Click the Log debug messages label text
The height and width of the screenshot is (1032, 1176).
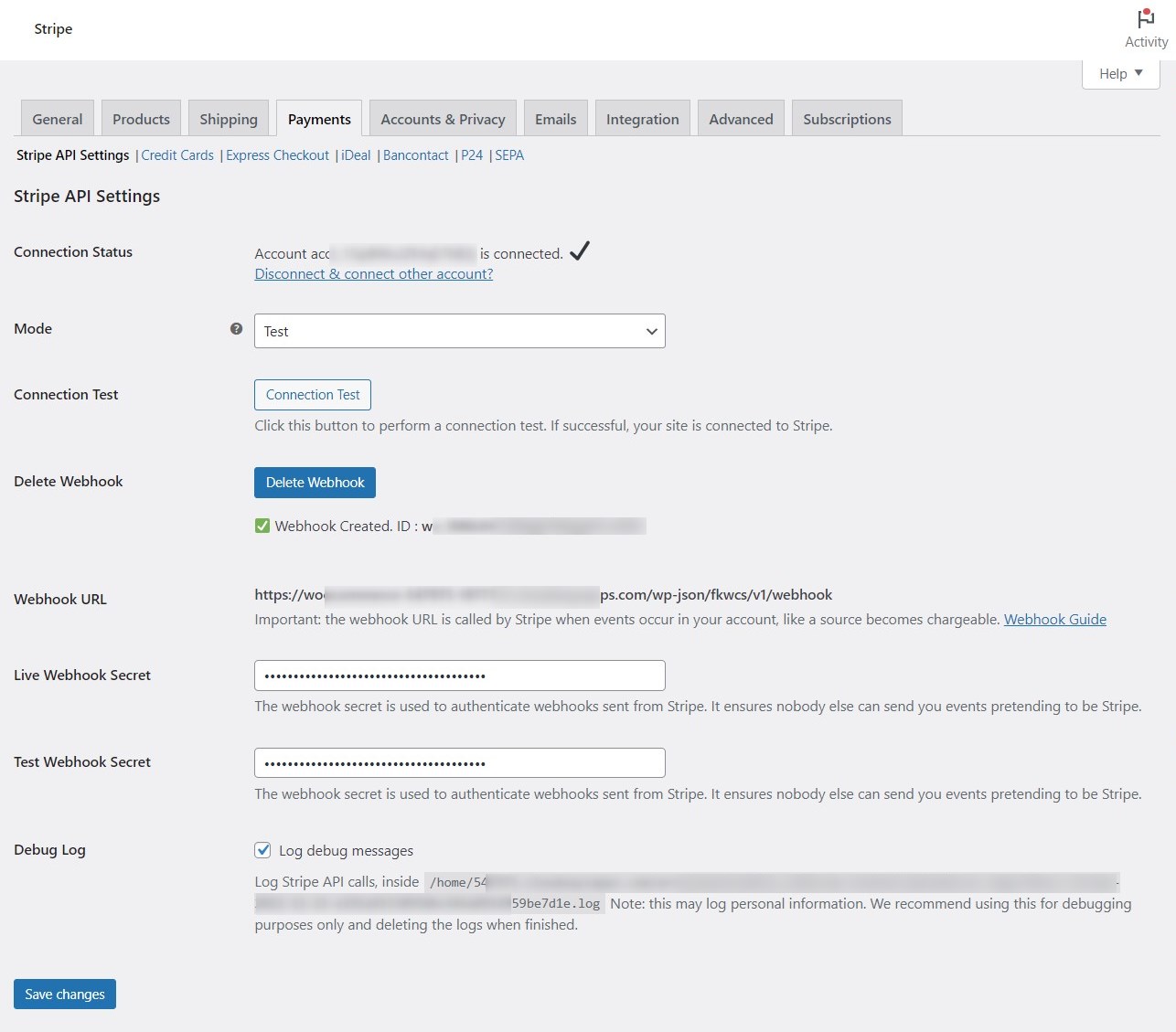pyautogui.click(x=346, y=851)
